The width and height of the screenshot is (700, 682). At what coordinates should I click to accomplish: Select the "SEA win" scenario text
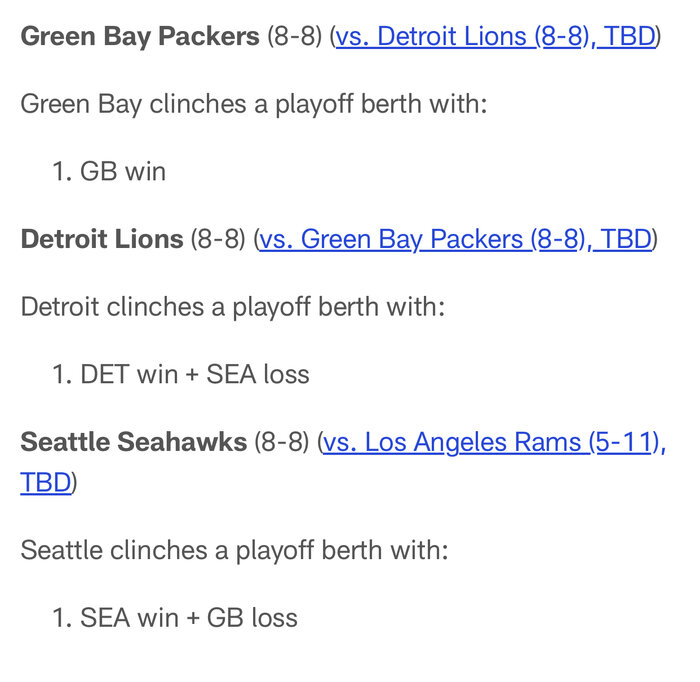point(129,618)
